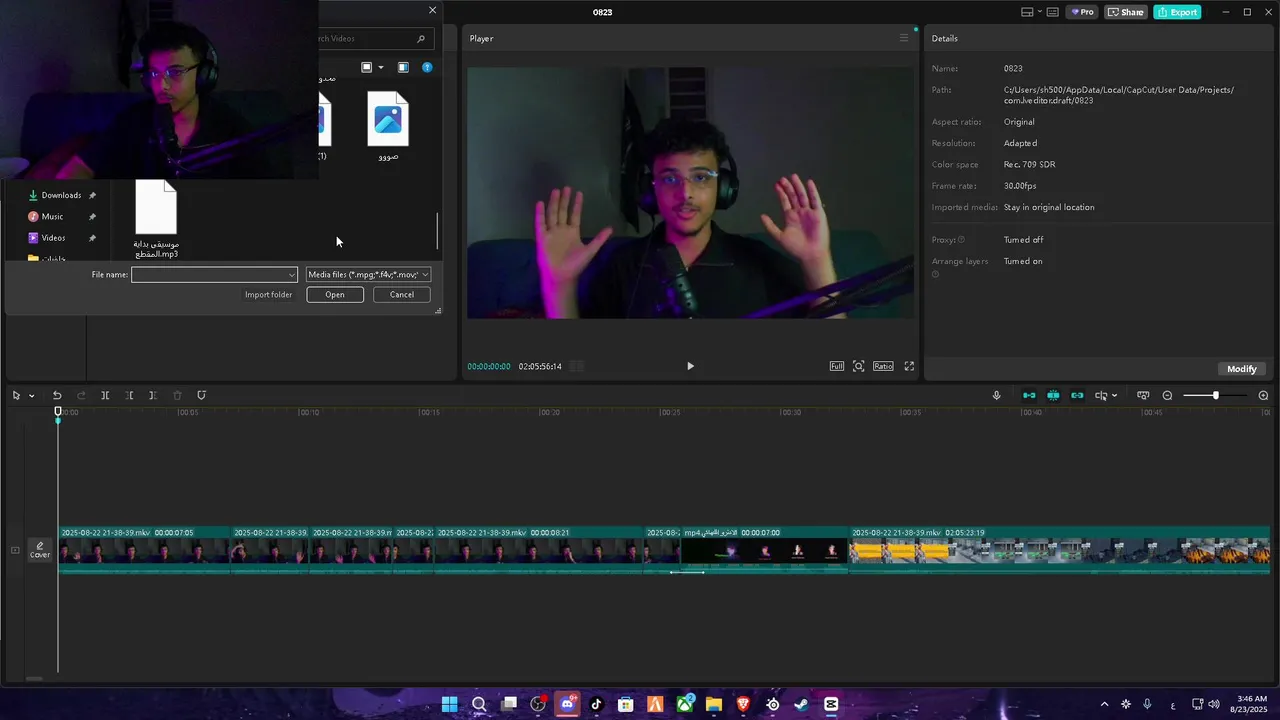Click the Search Videos box in dialog
This screenshot has width=1280, height=720.
point(375,39)
